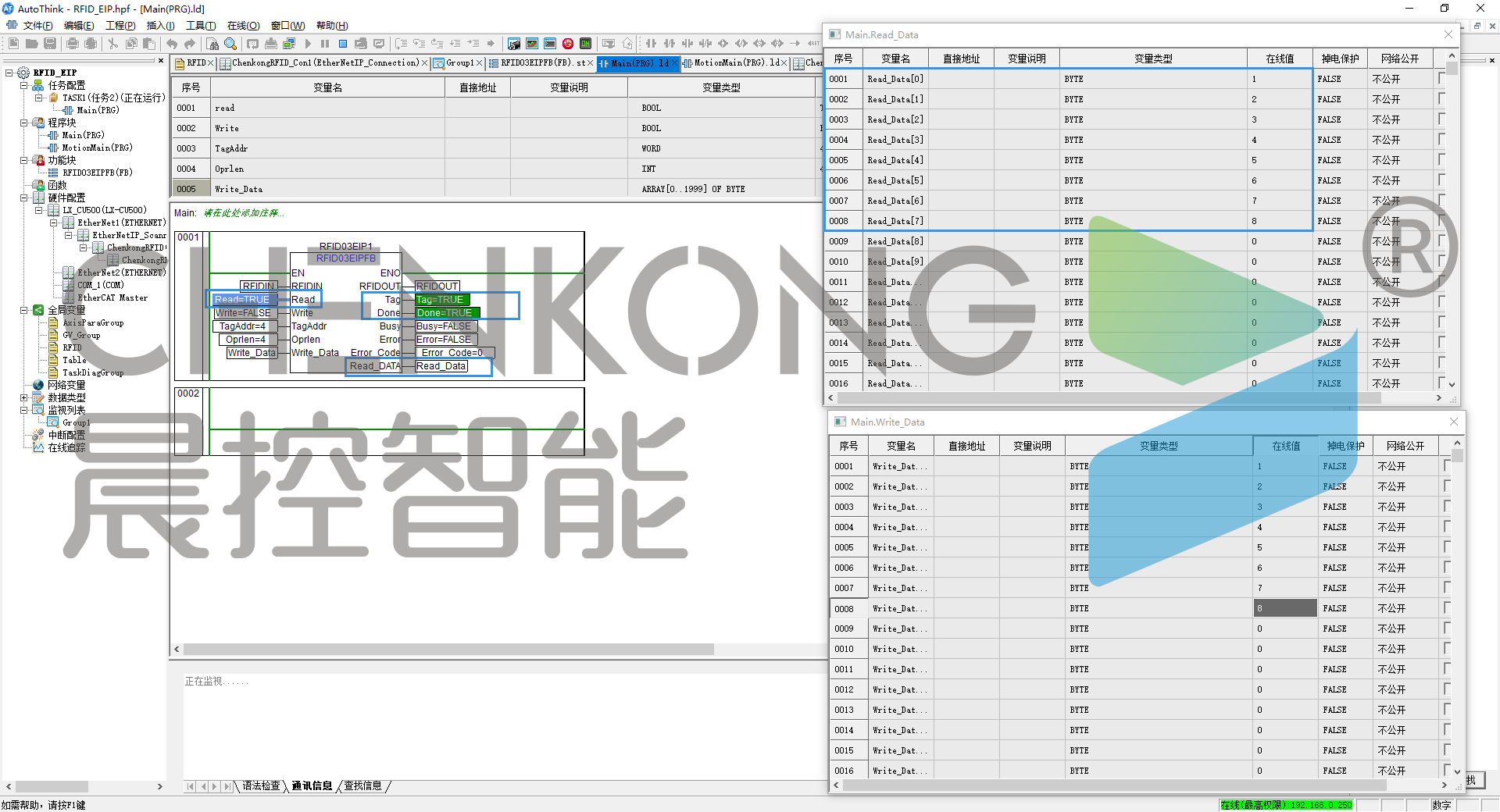This screenshot has width=1500, height=812.
Task: Collapse the 功能块 tree node
Action: click(x=24, y=160)
